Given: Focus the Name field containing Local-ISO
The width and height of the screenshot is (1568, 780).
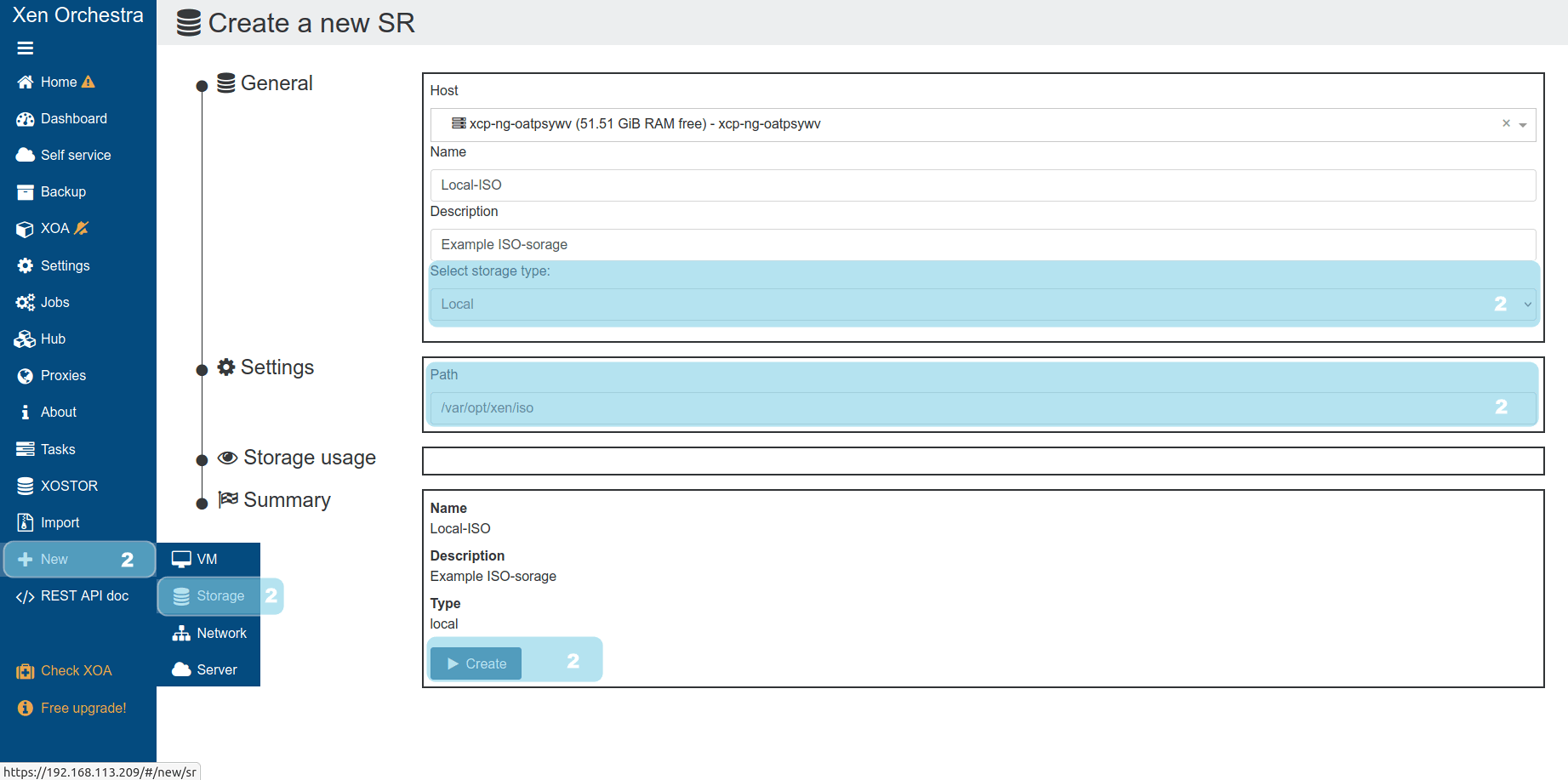Looking at the screenshot, I should (983, 185).
